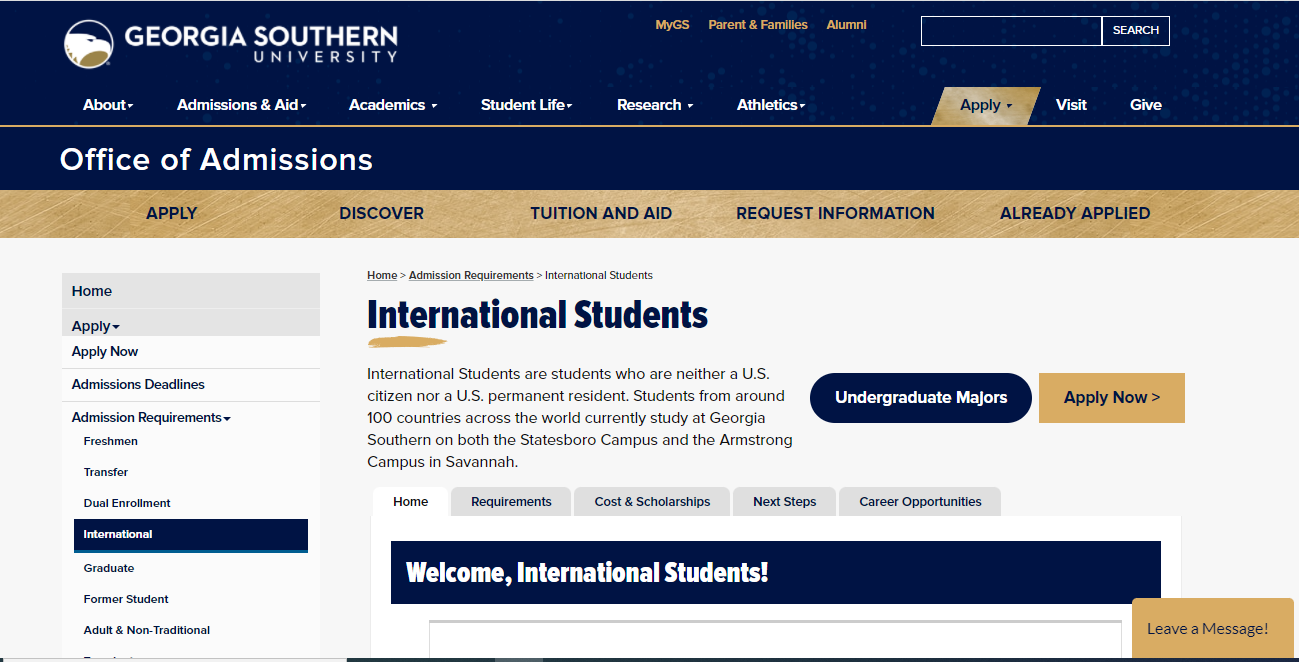Click into the site search field
1299x662 pixels.
[x=1011, y=31]
